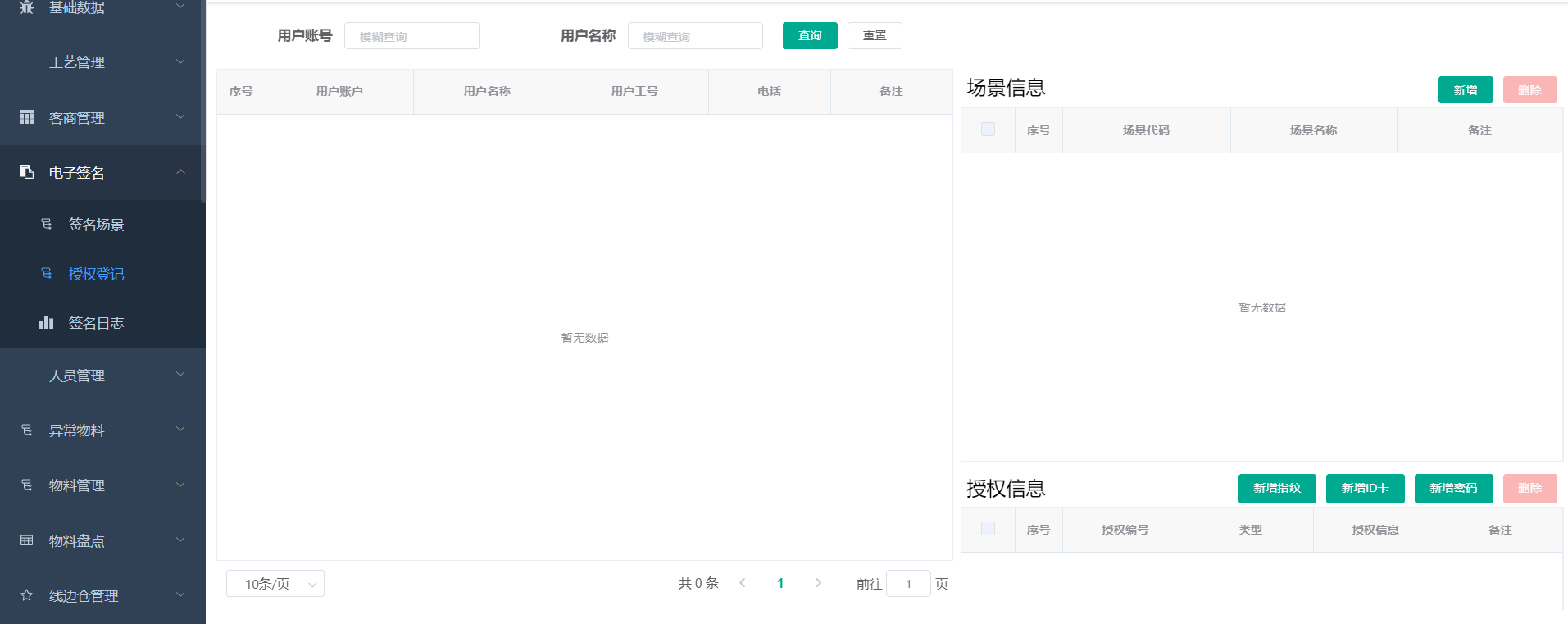Click the 新增指纹 button

pos(1277,488)
